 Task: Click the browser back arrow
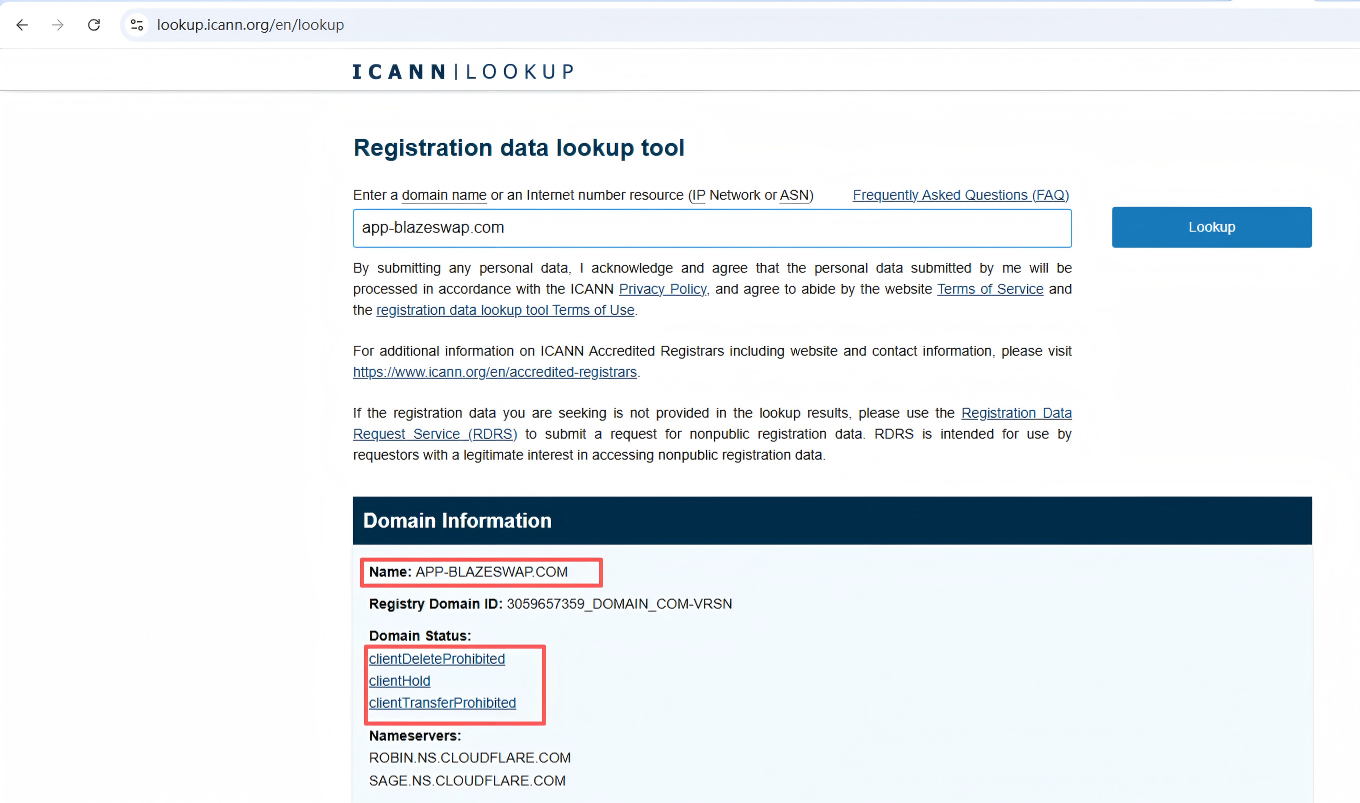[22, 25]
